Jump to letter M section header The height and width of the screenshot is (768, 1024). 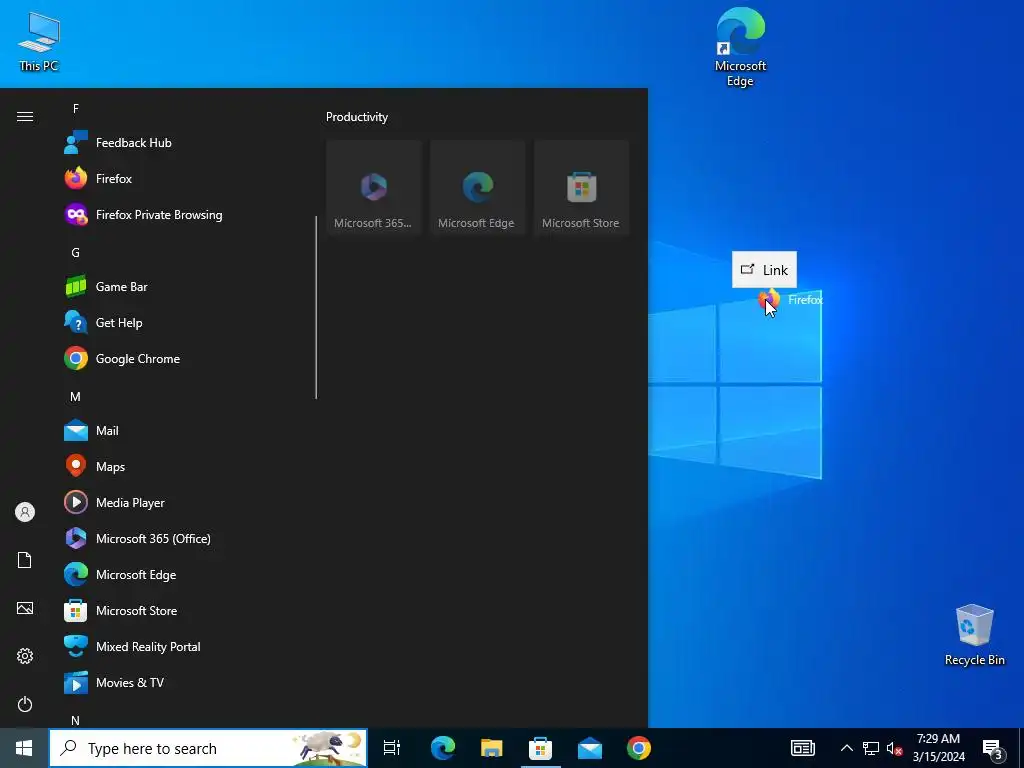coord(76,396)
